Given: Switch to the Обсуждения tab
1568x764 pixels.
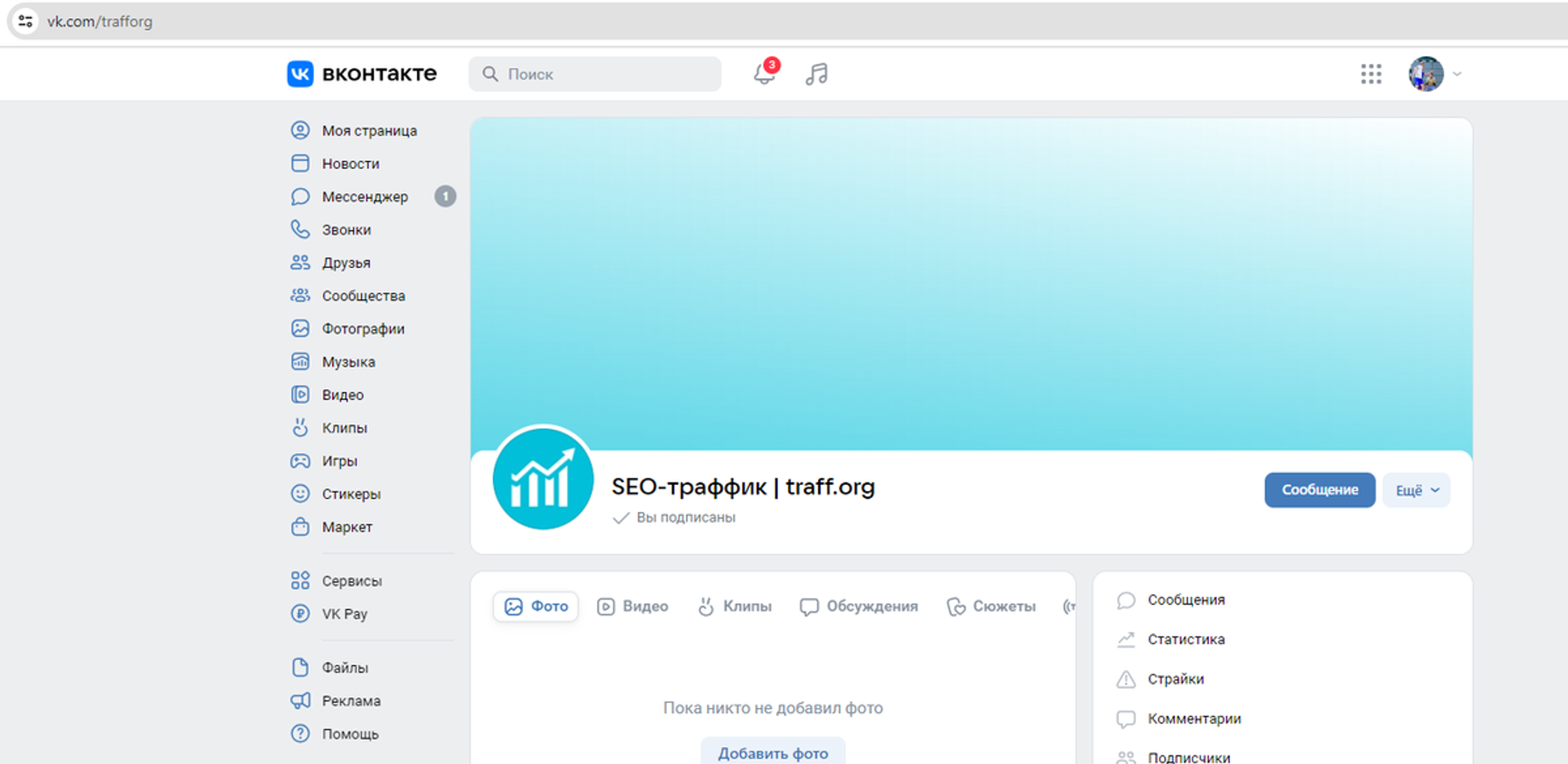Looking at the screenshot, I should tap(859, 606).
